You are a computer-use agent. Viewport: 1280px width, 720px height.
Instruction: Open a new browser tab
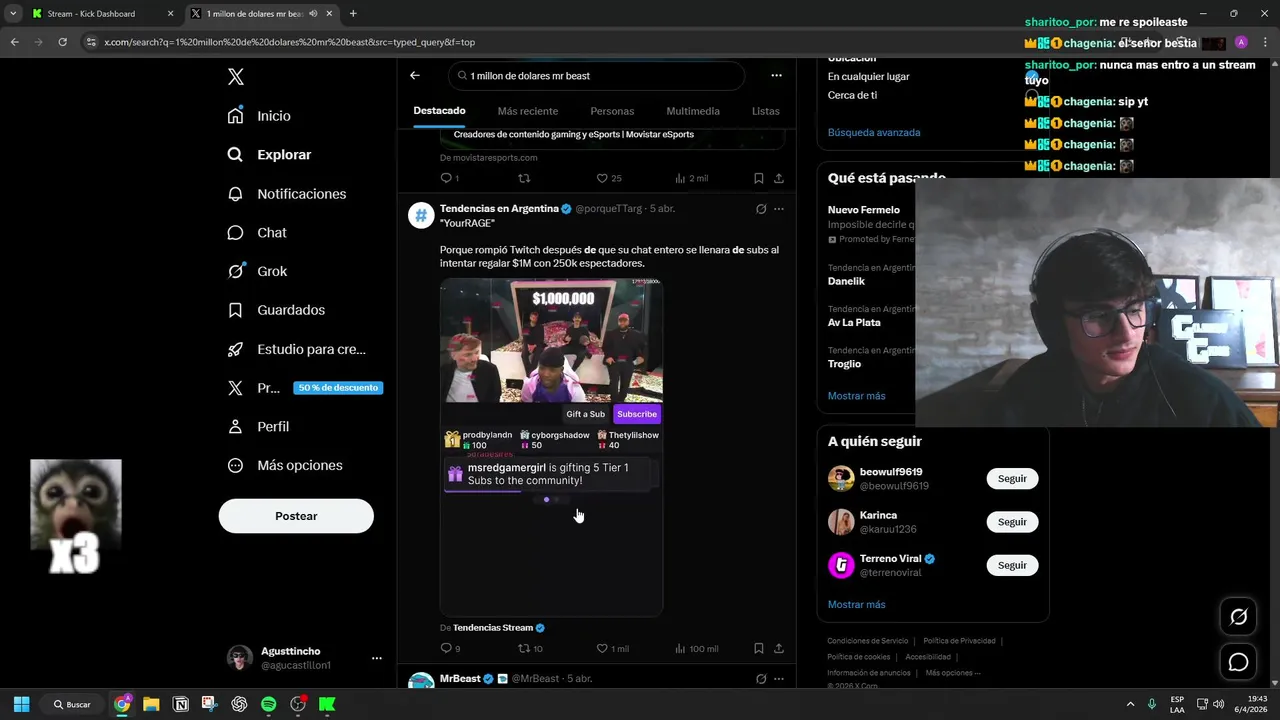[x=353, y=14]
